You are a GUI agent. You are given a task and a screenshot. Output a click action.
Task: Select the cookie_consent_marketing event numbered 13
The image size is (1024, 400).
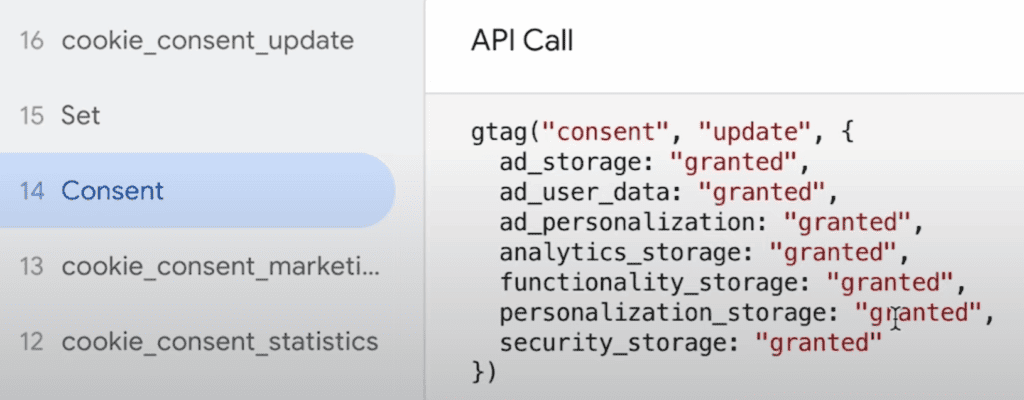pos(220,266)
